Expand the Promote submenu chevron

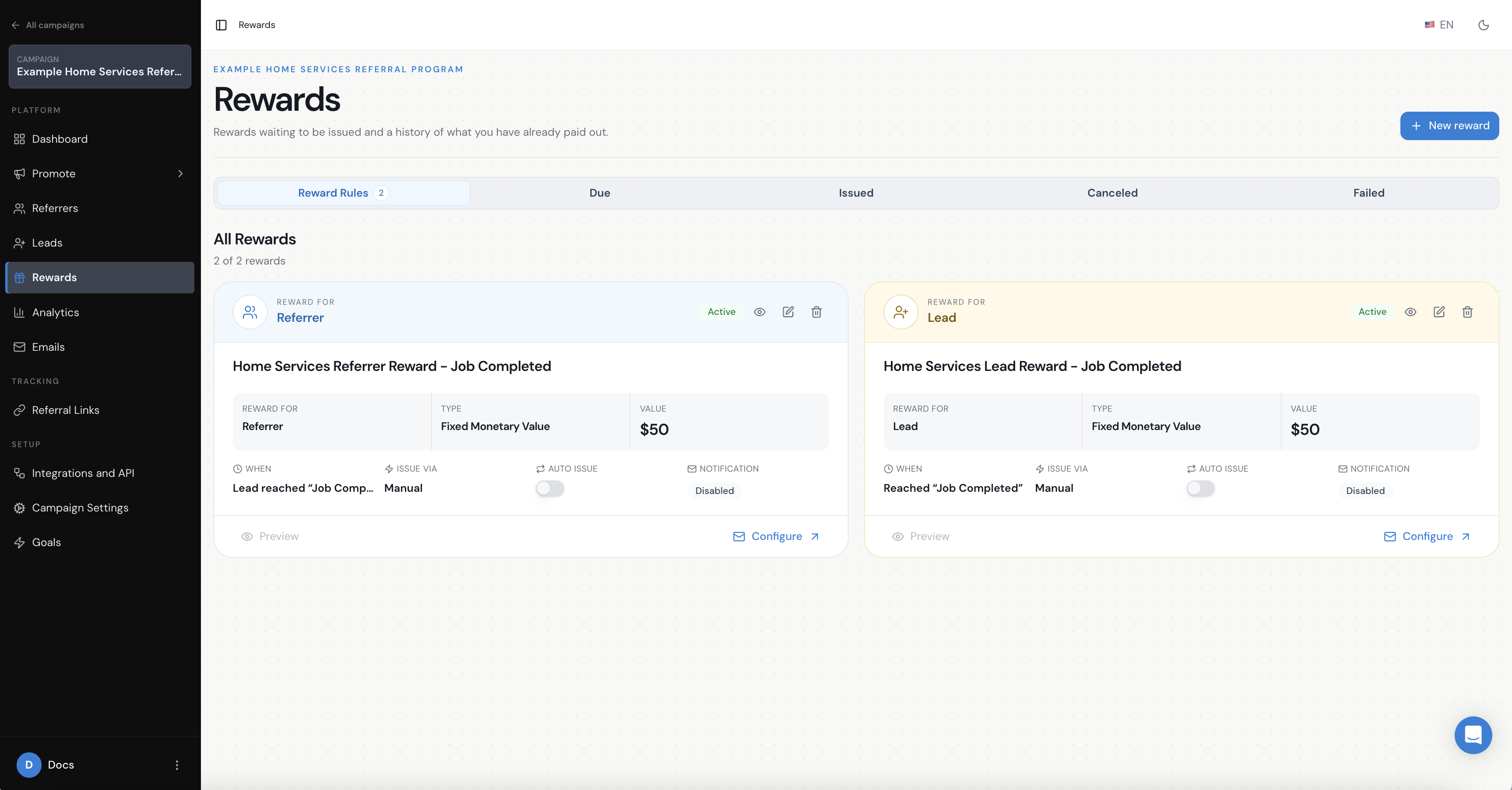coord(180,174)
